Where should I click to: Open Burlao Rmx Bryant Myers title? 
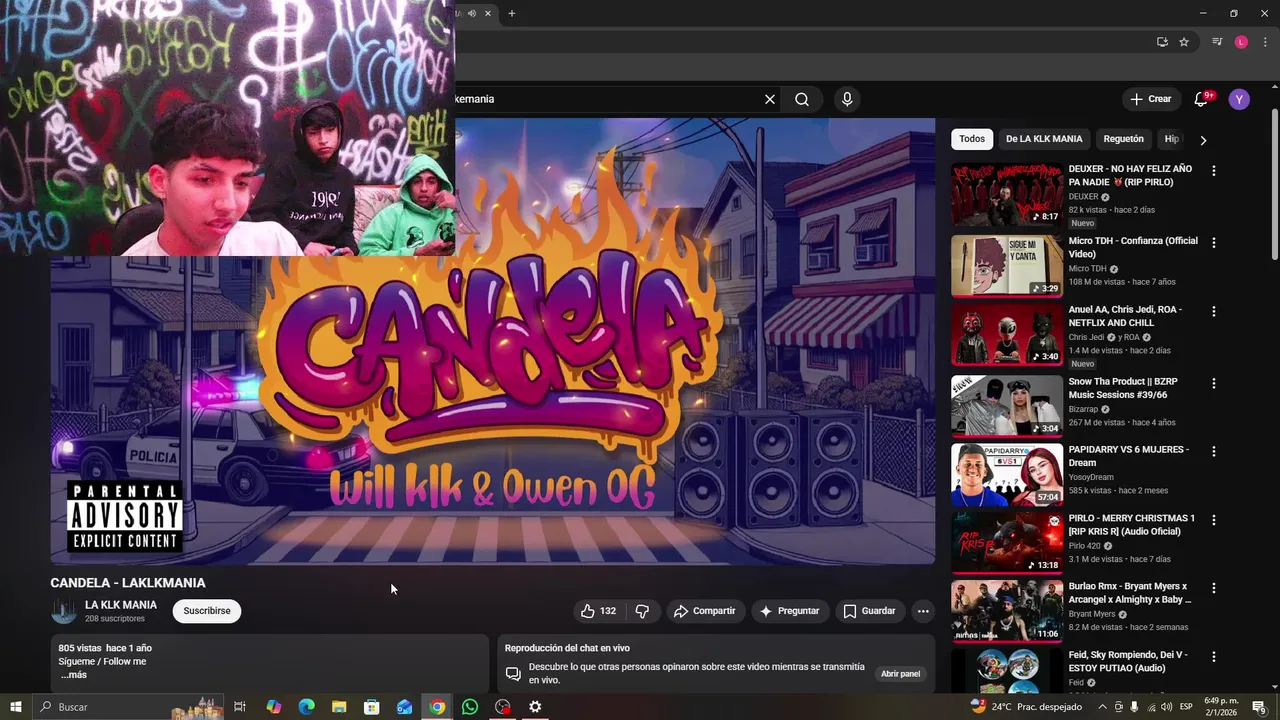(x=1130, y=593)
